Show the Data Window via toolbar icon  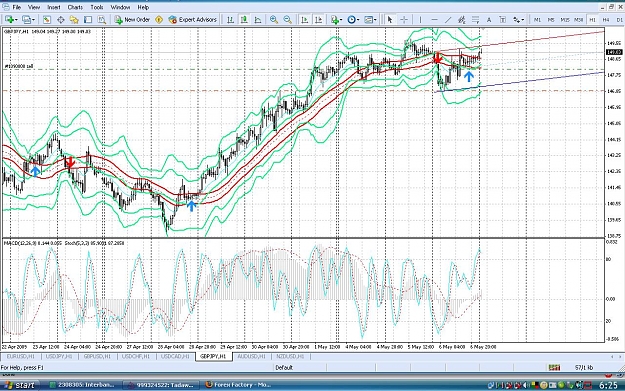coord(61,20)
